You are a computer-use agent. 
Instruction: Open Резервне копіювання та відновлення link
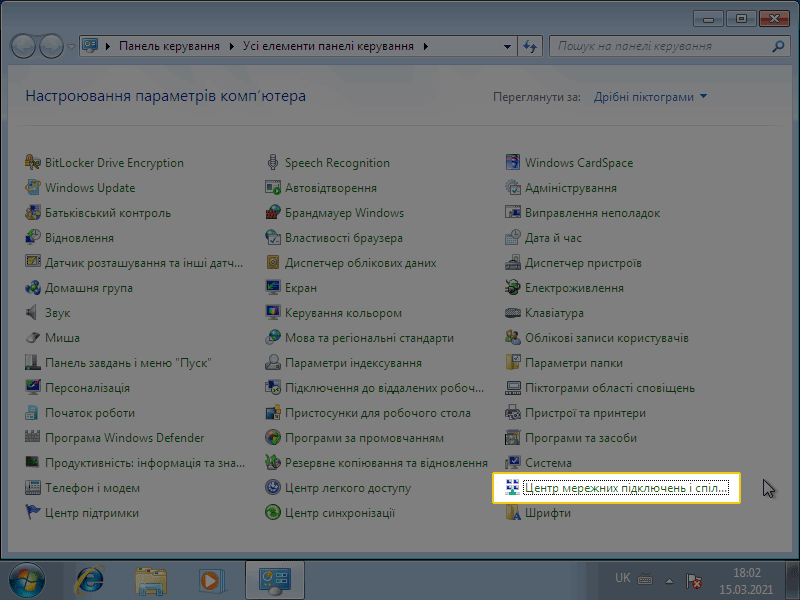click(x=386, y=463)
